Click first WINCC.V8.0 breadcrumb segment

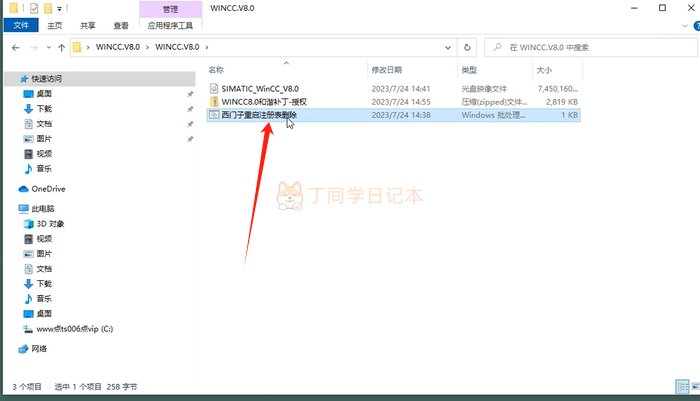tap(118, 47)
